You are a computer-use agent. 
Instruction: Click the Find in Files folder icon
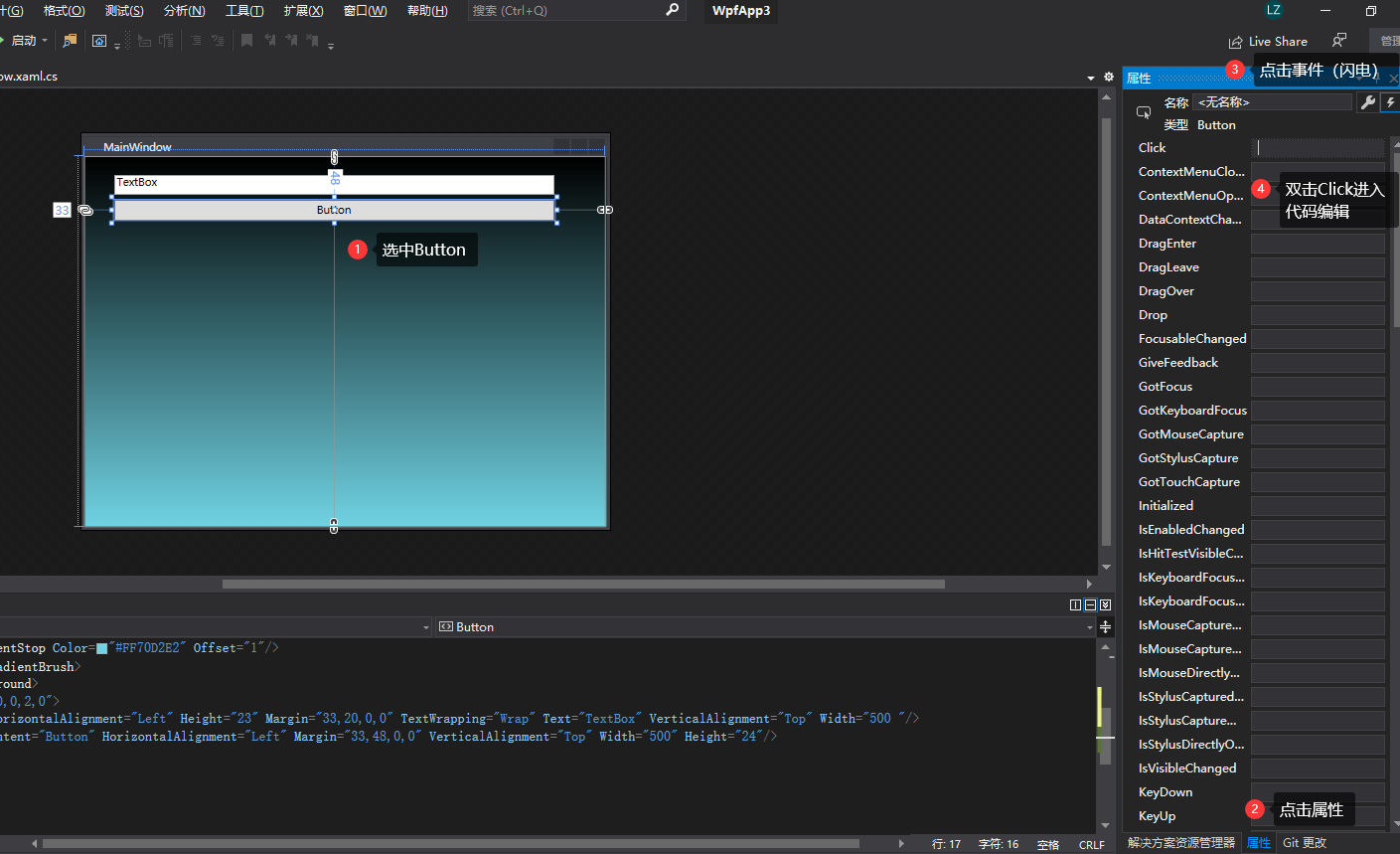[x=70, y=41]
